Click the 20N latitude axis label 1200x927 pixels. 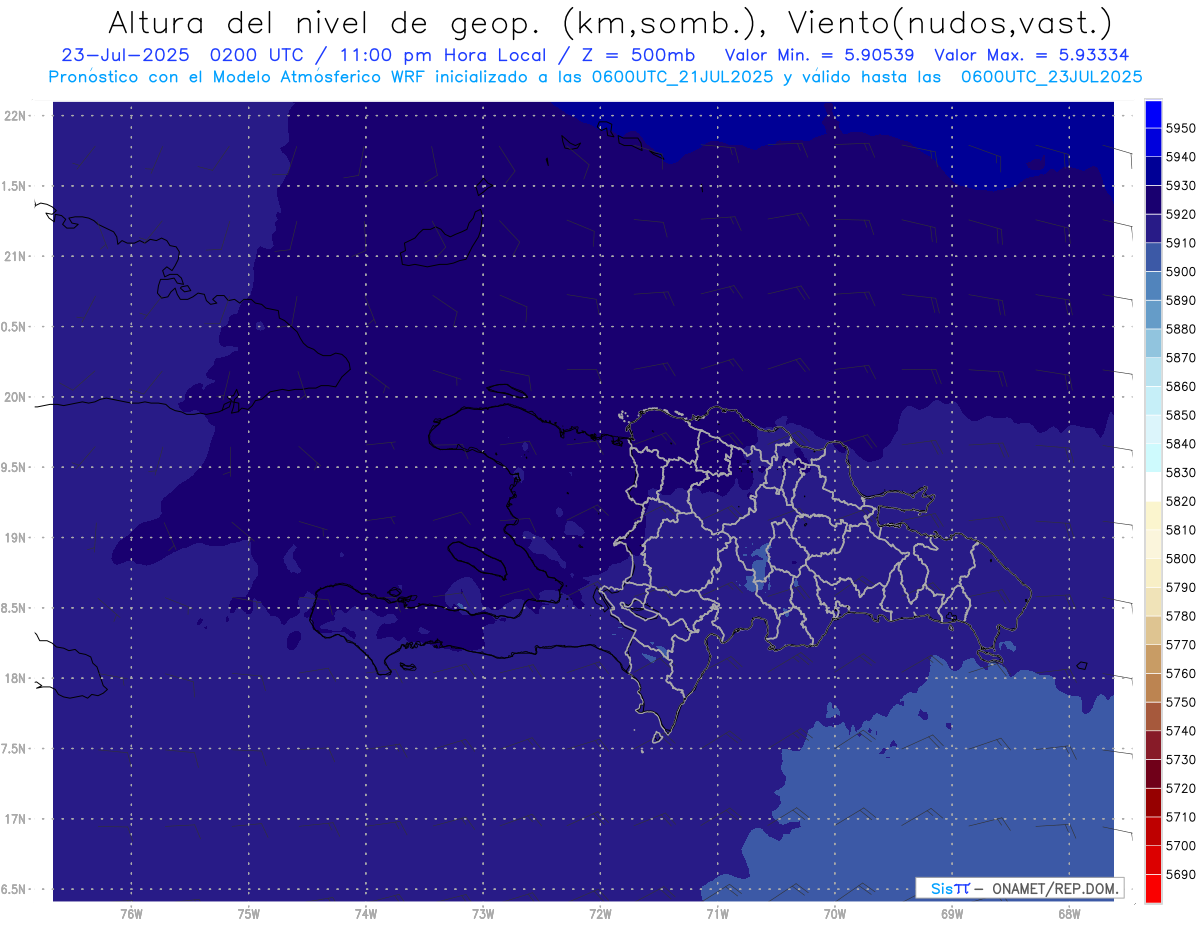(x=15, y=397)
